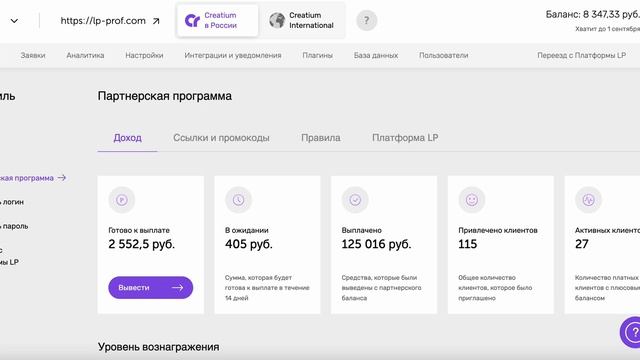Open the База данных menu item
Image resolution: width=640 pixels, height=360 pixels.
376,56
